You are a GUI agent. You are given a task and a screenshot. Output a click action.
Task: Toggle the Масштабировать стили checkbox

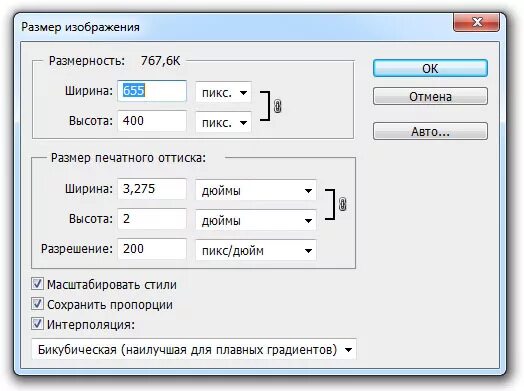pyautogui.click(x=37, y=284)
